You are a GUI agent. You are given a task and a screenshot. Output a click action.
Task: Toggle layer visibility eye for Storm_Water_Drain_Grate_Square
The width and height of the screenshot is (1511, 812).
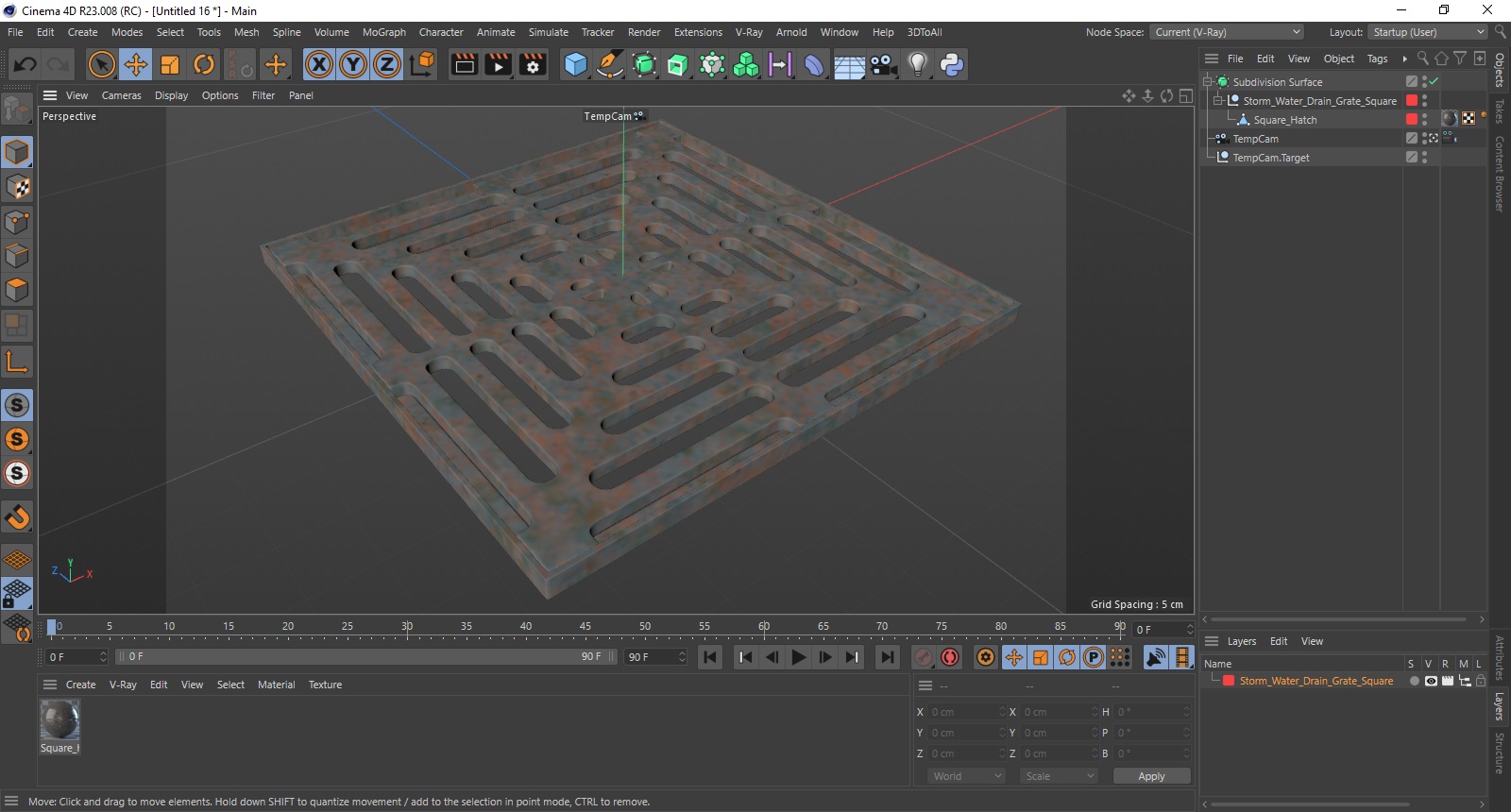click(x=1431, y=681)
